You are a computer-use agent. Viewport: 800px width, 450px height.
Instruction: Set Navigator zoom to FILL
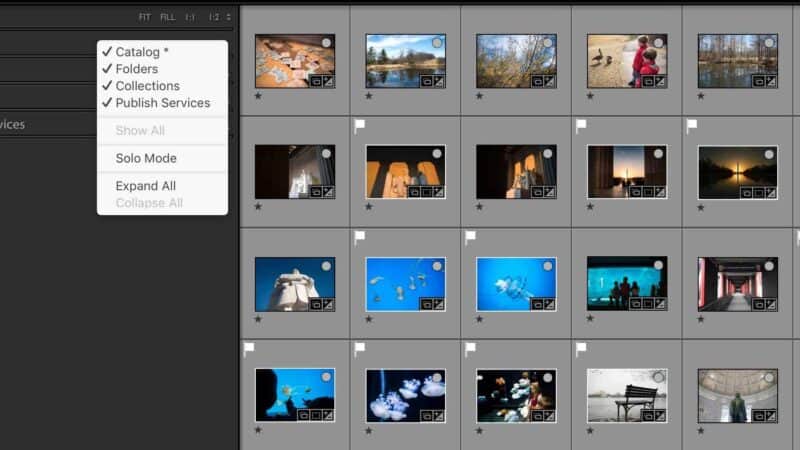coord(167,17)
